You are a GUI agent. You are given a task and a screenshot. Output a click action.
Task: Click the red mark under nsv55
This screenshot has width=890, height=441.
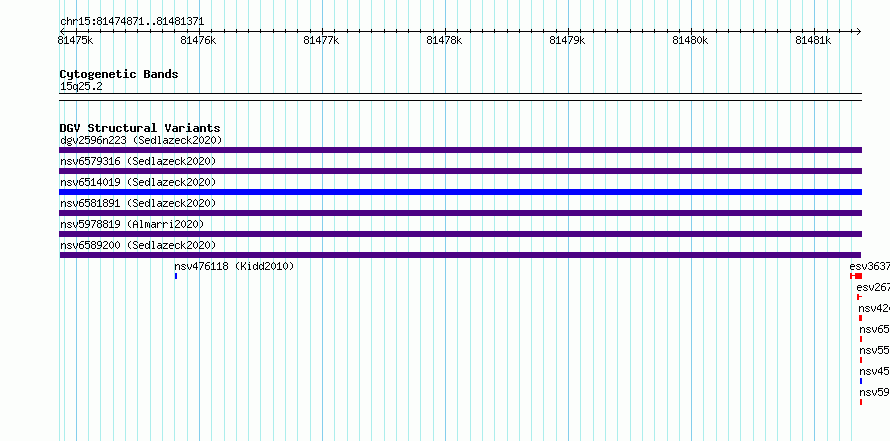[861, 360]
